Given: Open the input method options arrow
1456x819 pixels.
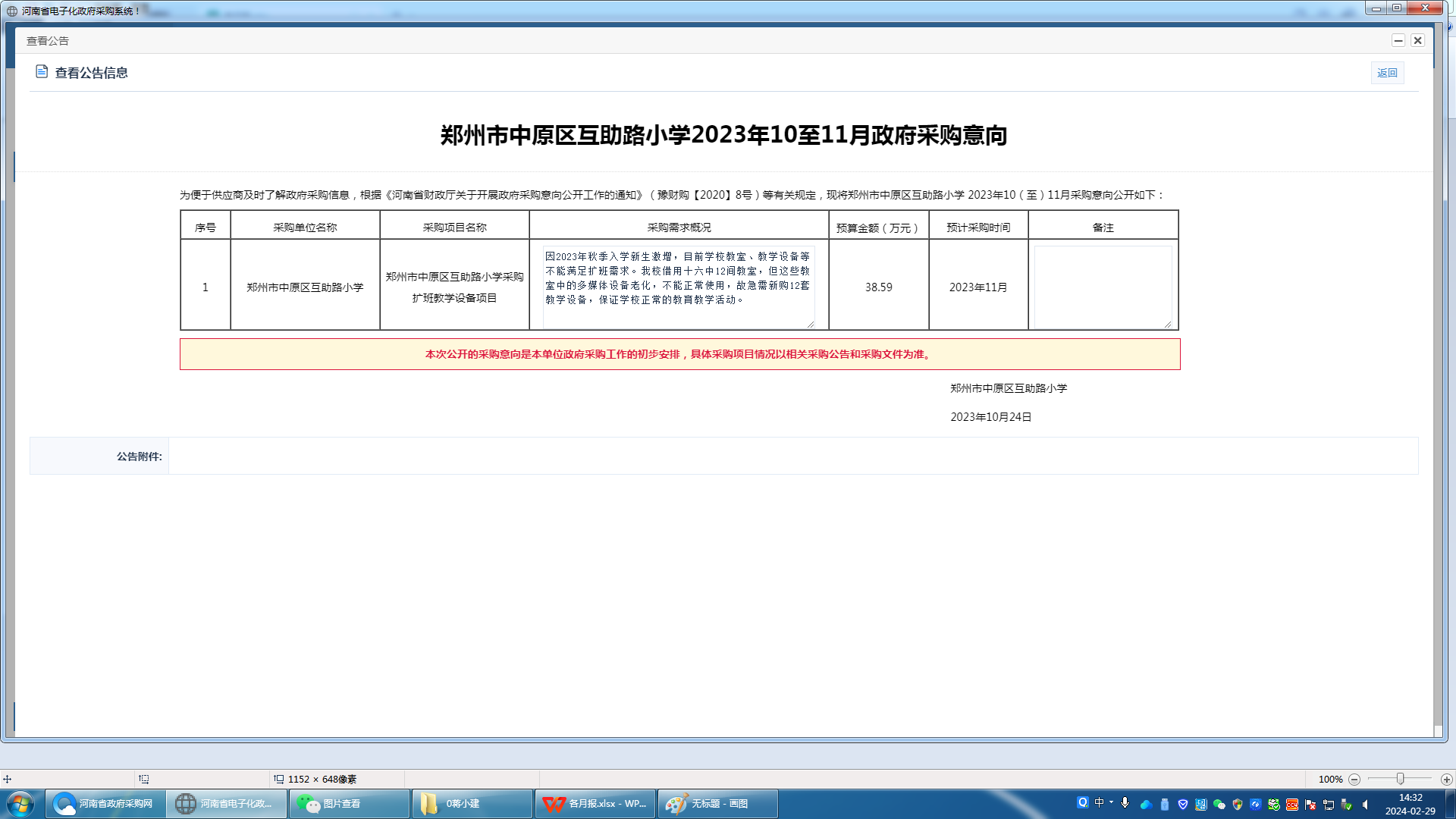Looking at the screenshot, I should [1111, 802].
